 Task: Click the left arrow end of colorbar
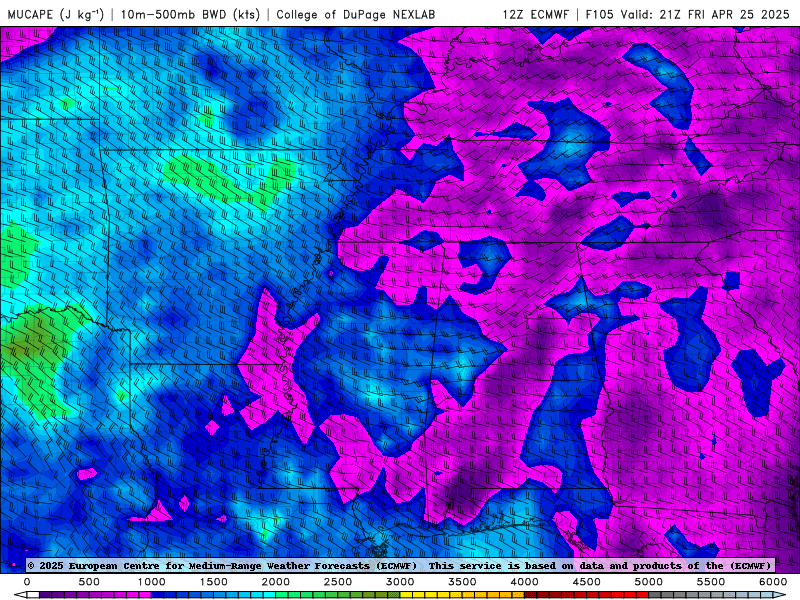tap(20, 595)
